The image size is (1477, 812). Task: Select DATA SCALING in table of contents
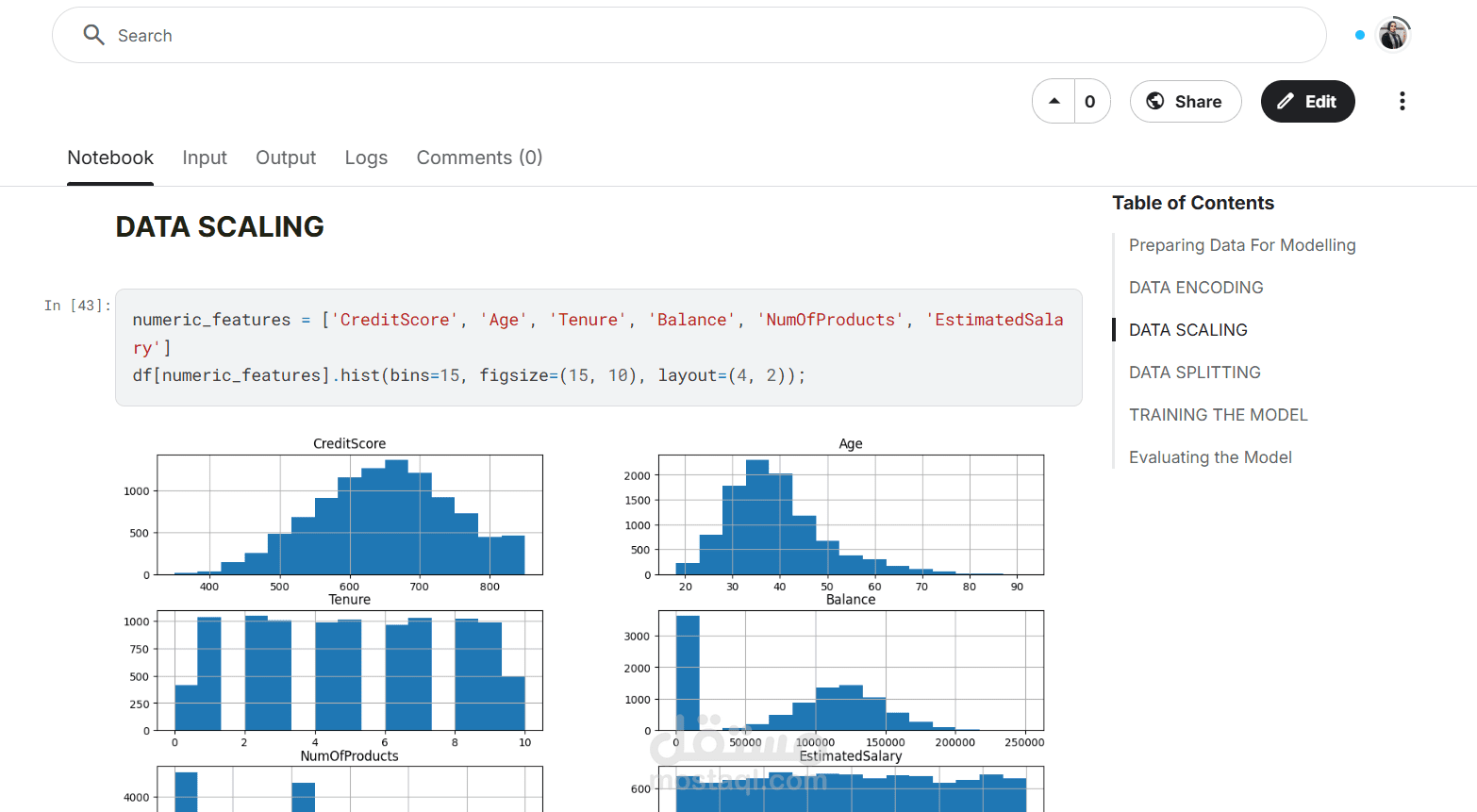pyautogui.click(x=1188, y=330)
